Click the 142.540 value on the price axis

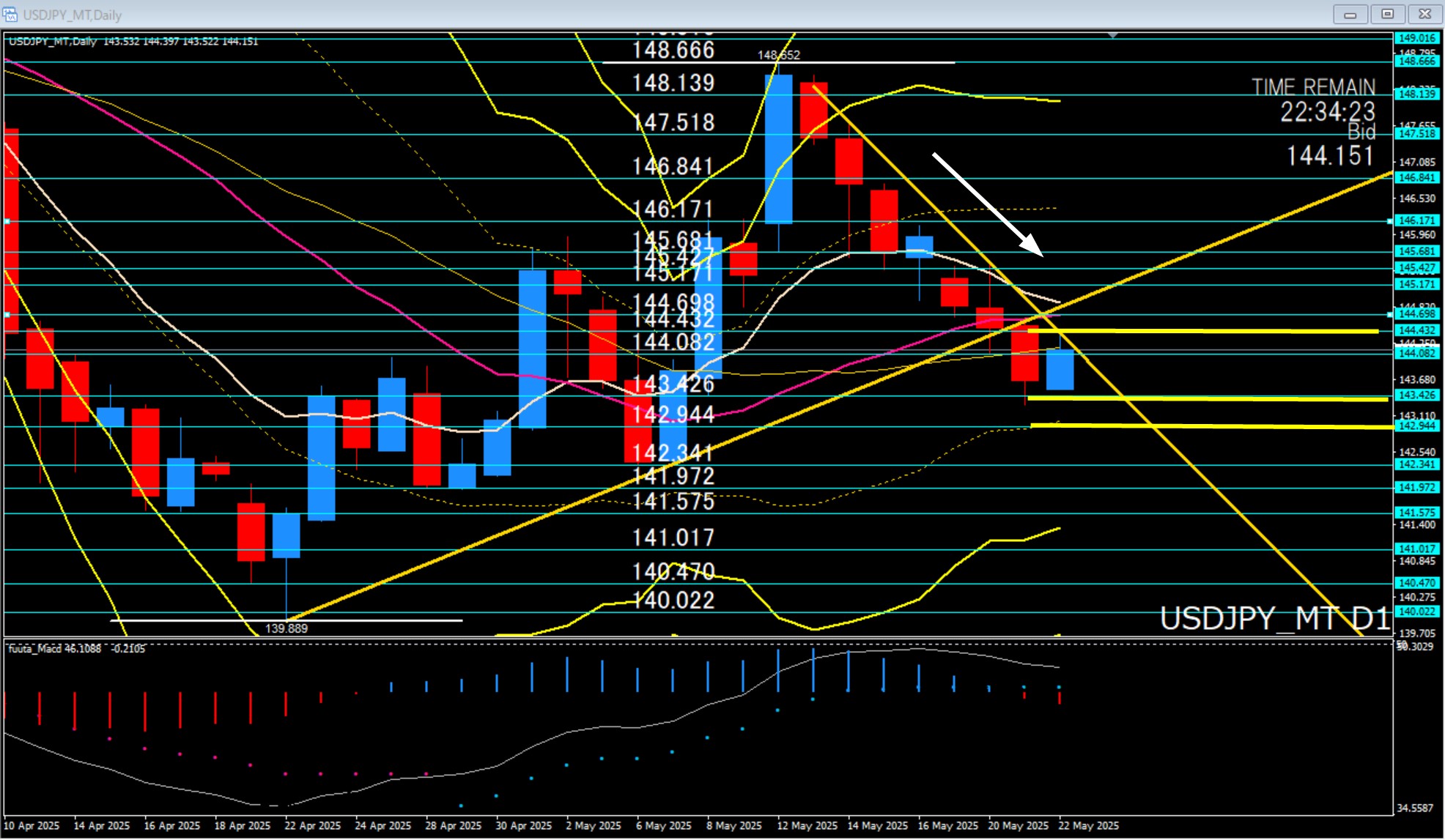pyautogui.click(x=1417, y=452)
